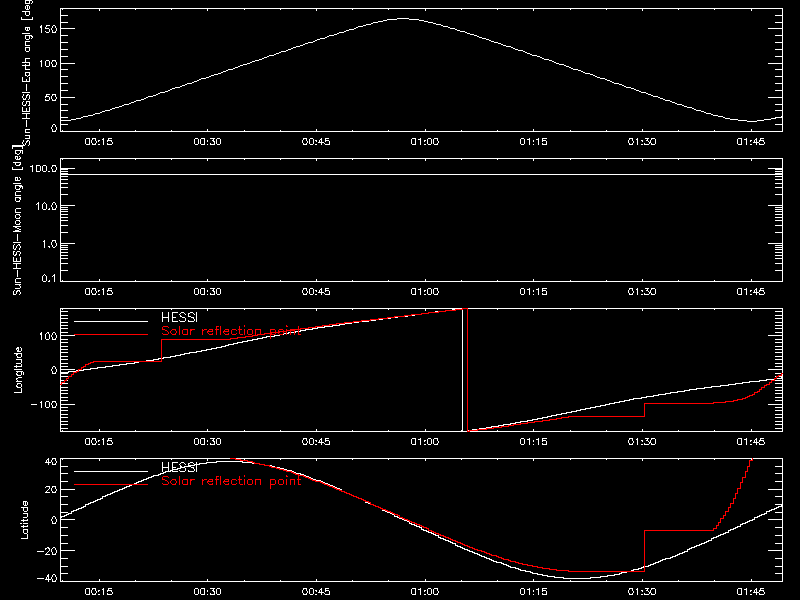Select 01:30 label under the Earth angle plot

click(x=642, y=142)
